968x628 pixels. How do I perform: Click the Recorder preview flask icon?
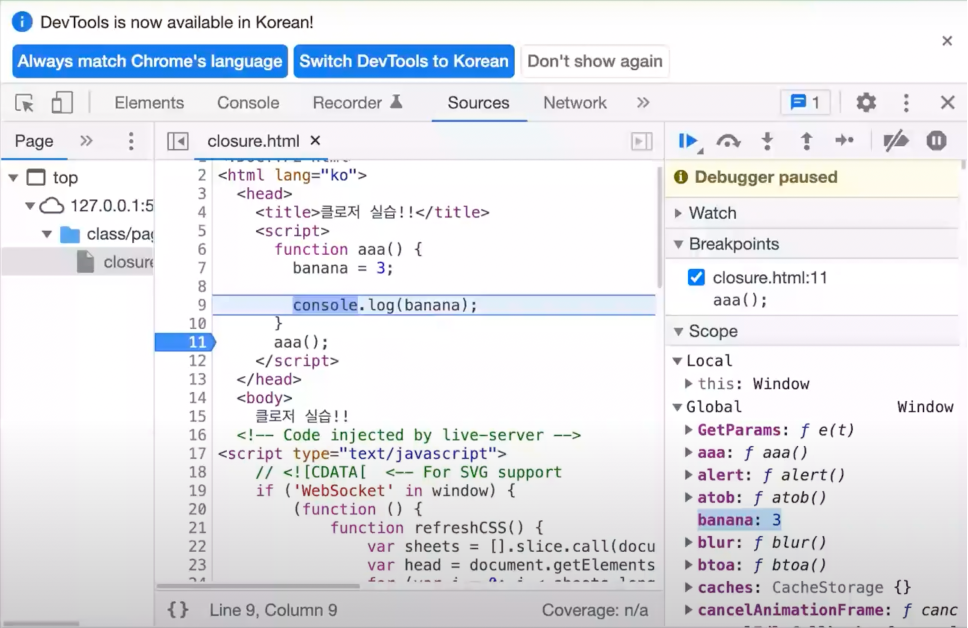[397, 102]
